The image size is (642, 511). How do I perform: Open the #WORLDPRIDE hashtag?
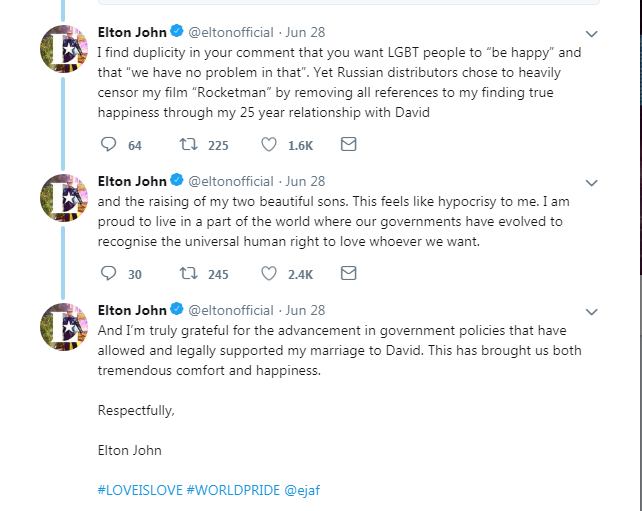click(x=233, y=490)
